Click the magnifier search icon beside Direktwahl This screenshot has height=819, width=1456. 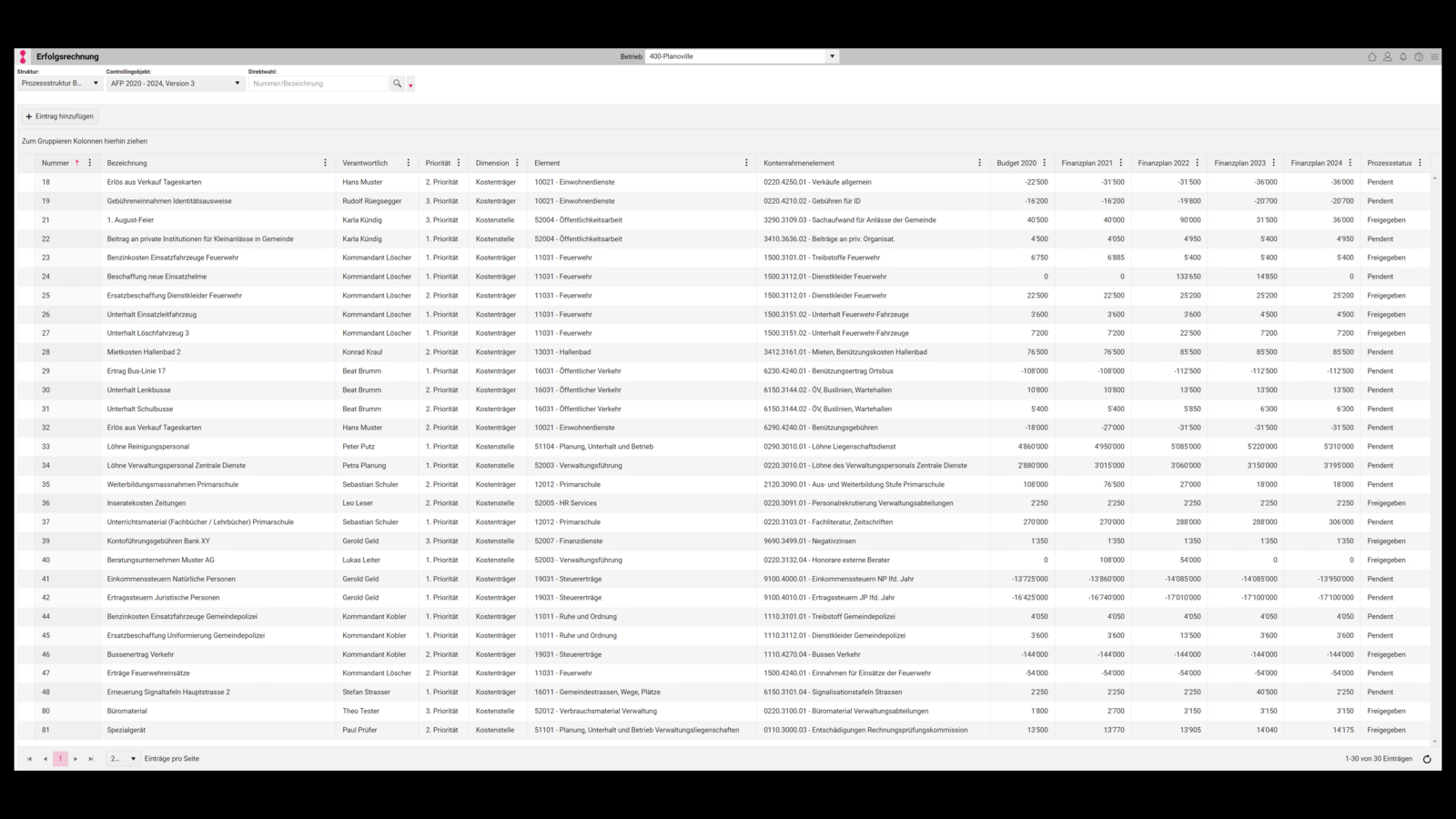tap(397, 84)
